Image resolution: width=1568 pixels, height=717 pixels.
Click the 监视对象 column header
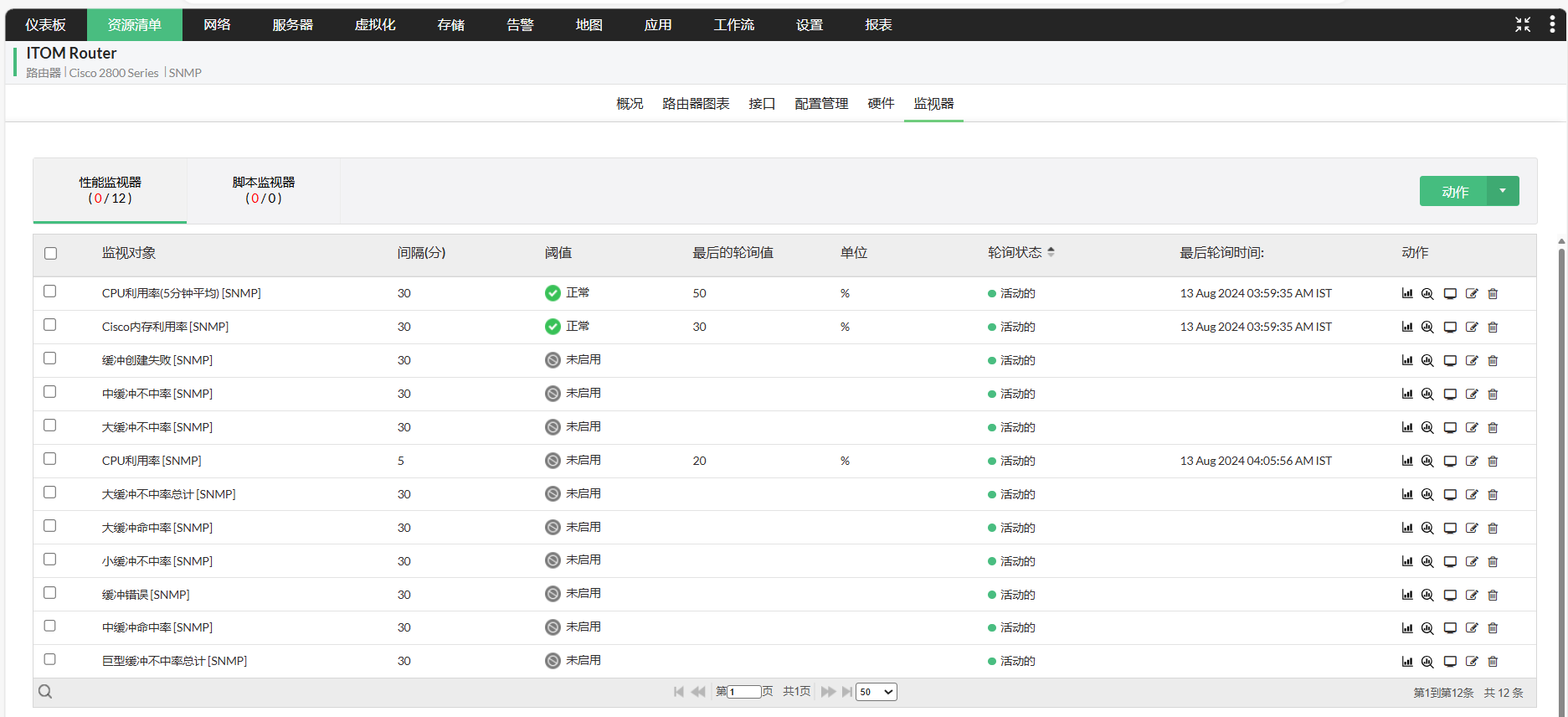[x=129, y=252]
